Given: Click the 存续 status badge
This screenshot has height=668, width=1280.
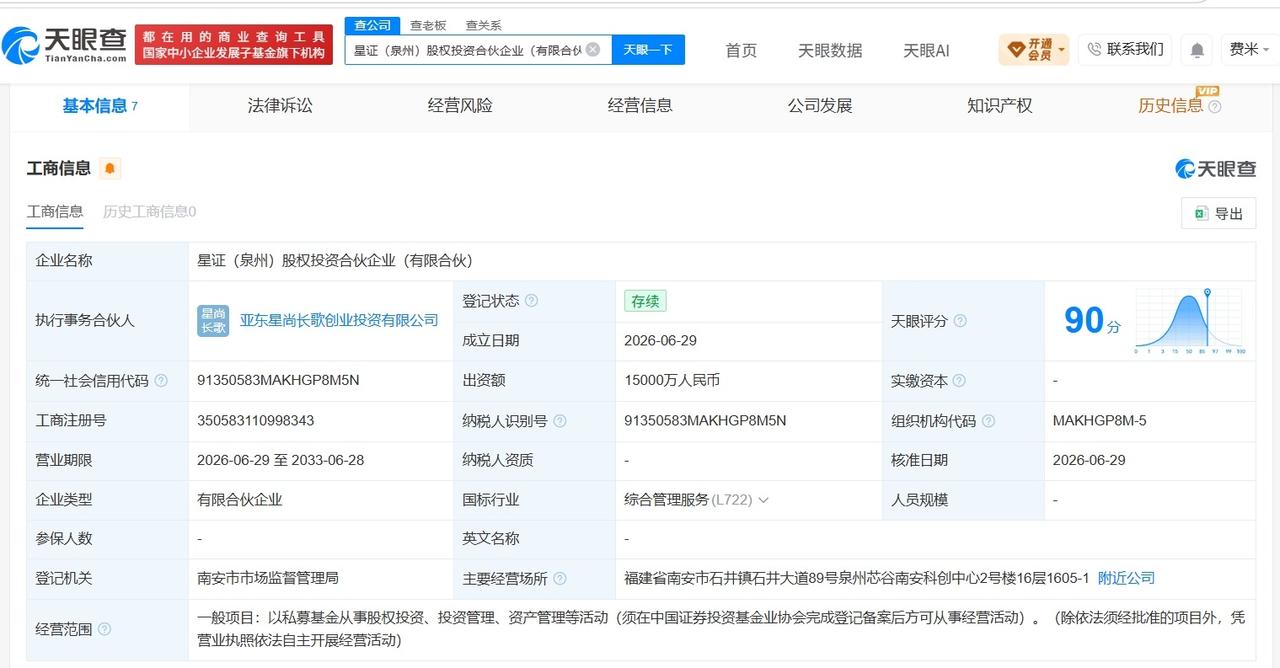Looking at the screenshot, I should pos(645,301).
